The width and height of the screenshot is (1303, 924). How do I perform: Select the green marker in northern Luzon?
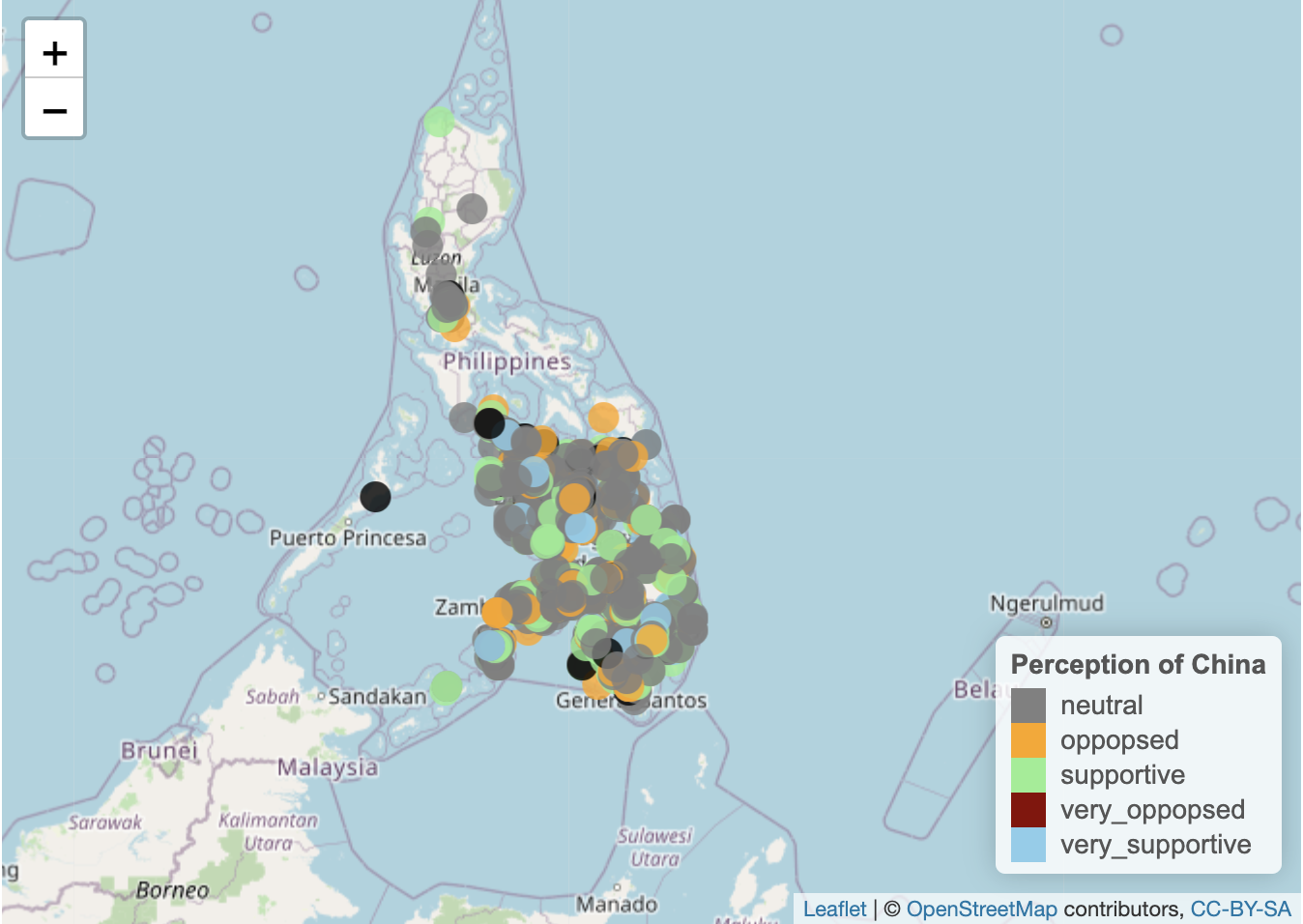click(439, 122)
